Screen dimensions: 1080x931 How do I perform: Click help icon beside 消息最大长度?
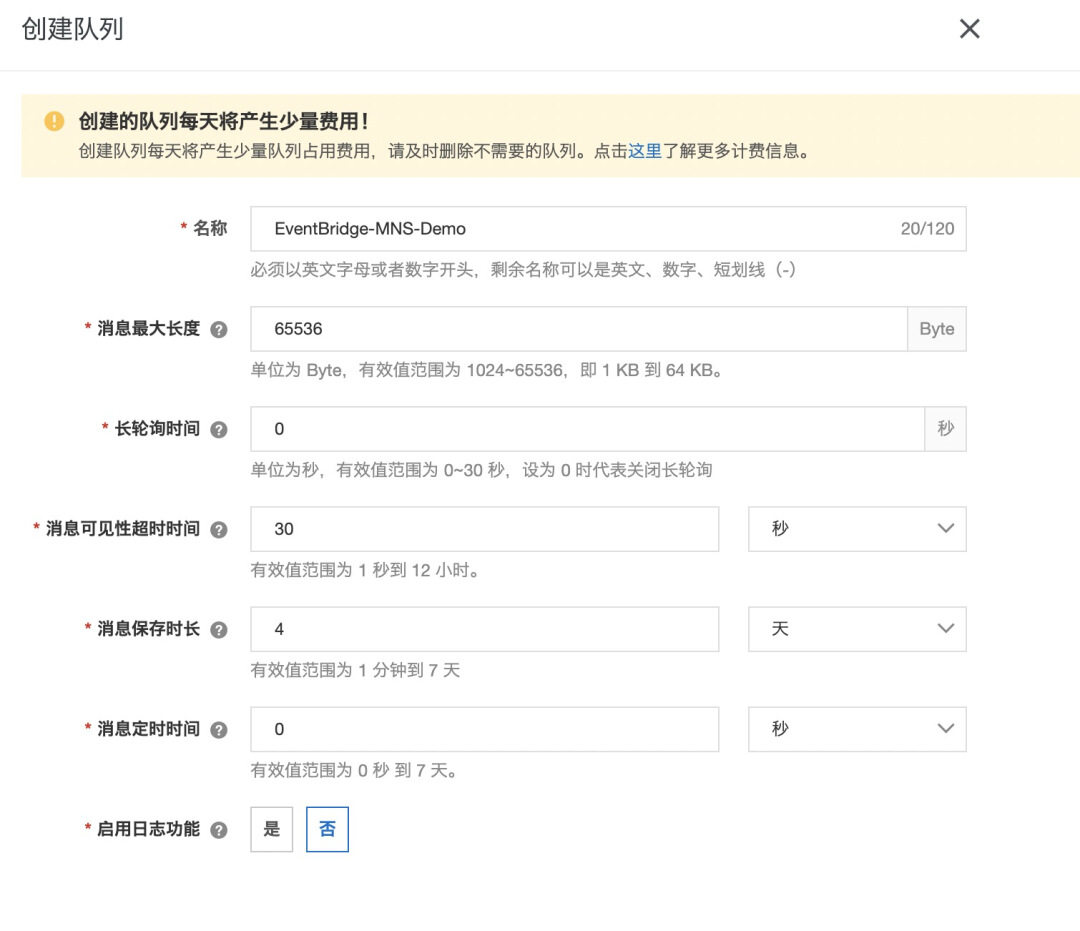click(x=219, y=329)
